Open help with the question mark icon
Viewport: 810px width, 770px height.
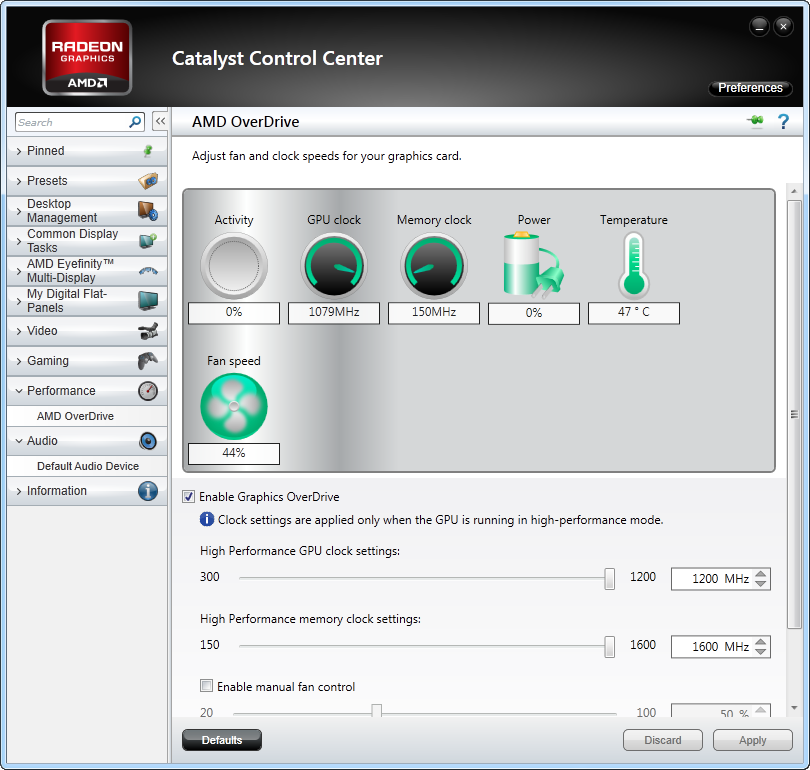coord(783,122)
